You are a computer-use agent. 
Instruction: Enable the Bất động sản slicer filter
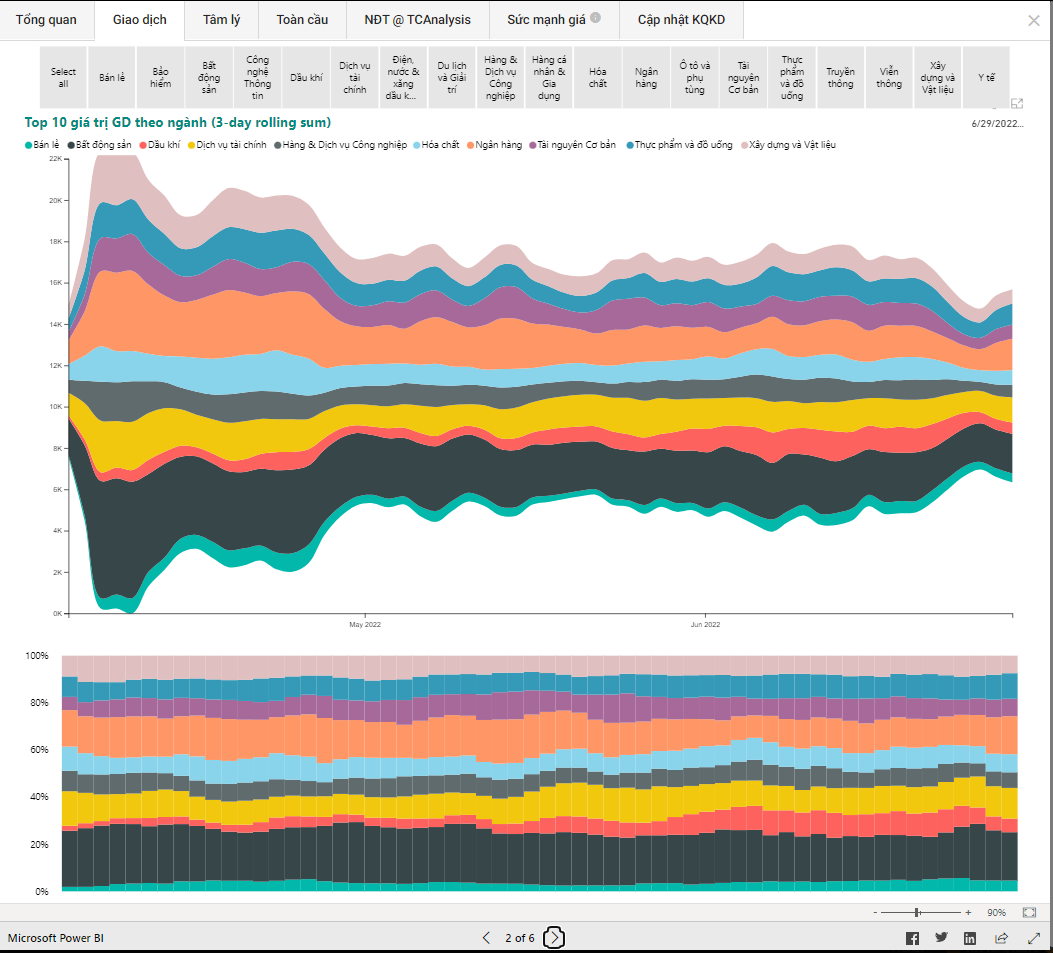[x=209, y=77]
